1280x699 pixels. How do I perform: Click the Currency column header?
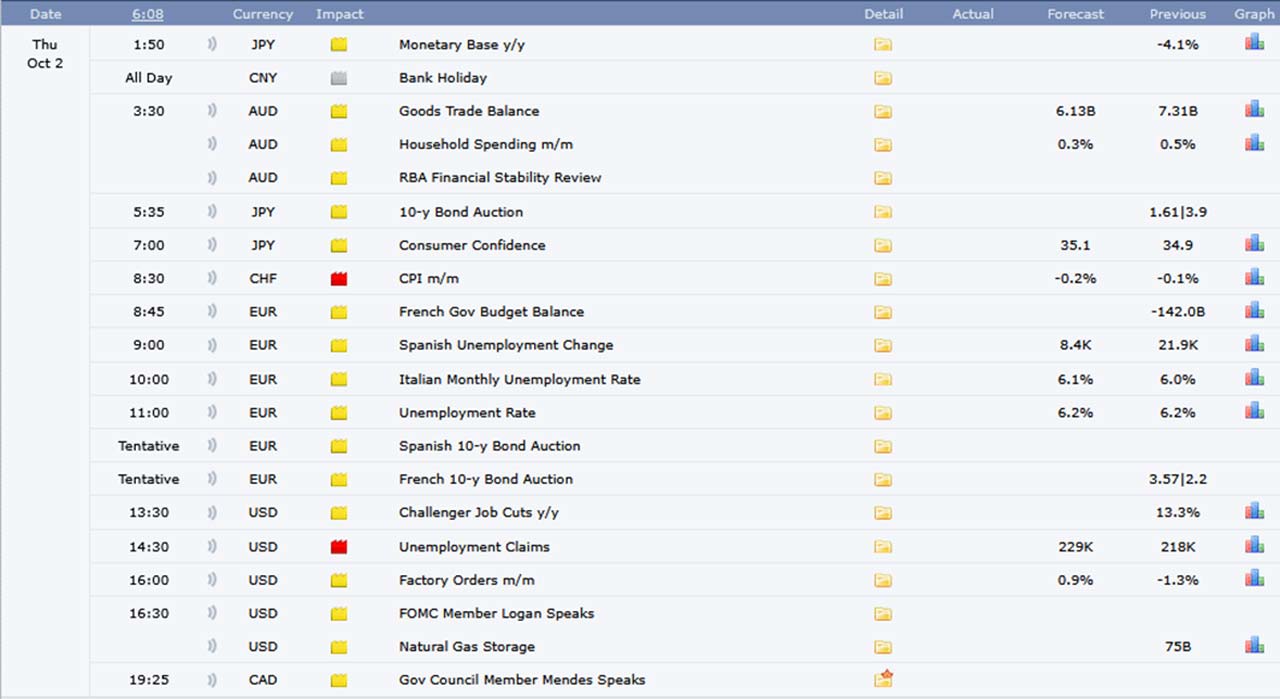tap(263, 14)
